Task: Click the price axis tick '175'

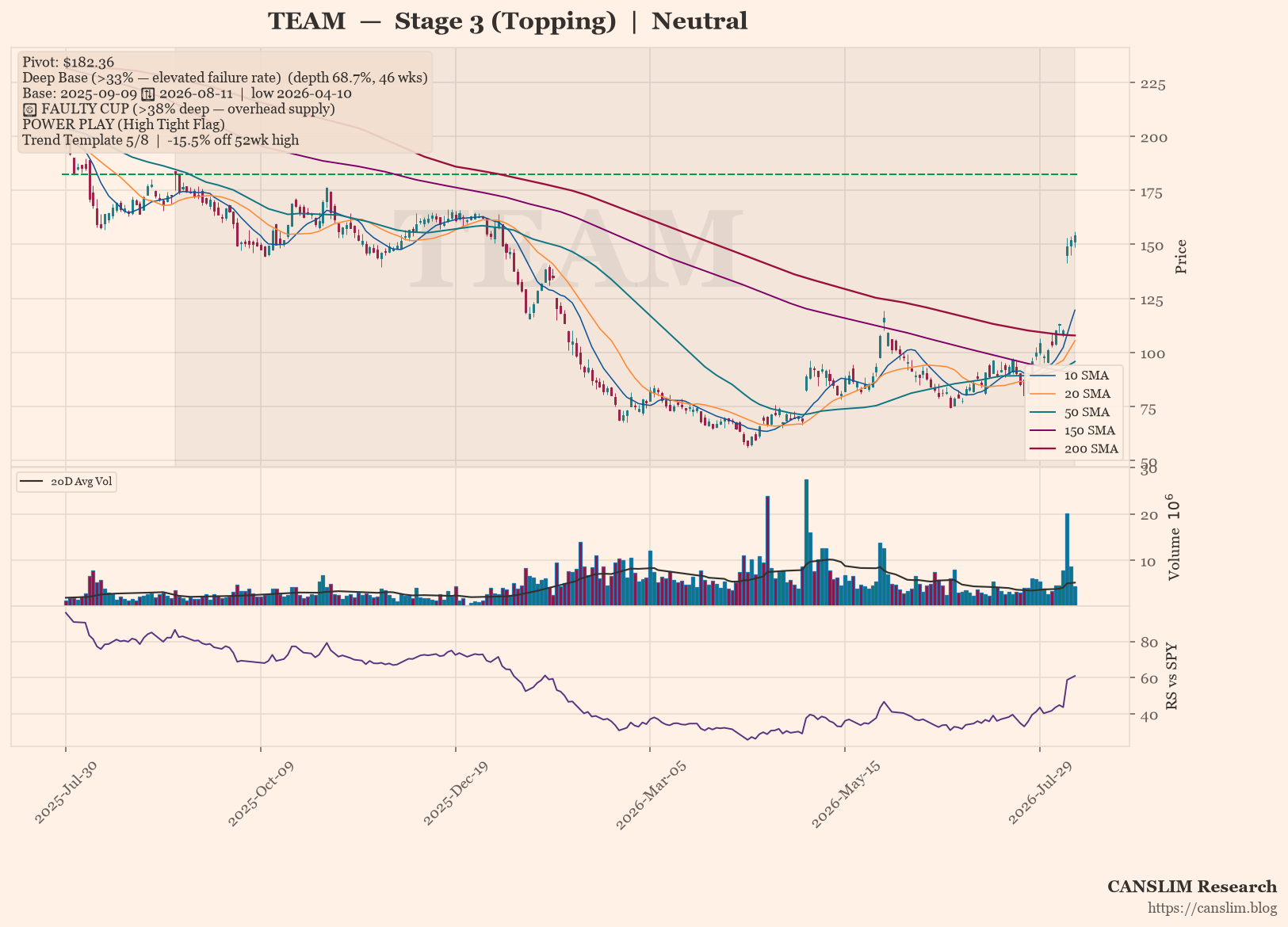Action: (1152, 192)
